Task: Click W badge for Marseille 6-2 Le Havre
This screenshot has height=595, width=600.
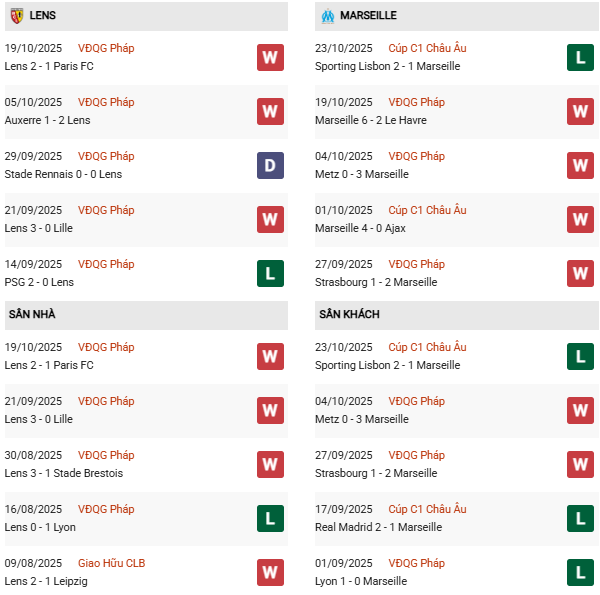Action: (x=580, y=111)
